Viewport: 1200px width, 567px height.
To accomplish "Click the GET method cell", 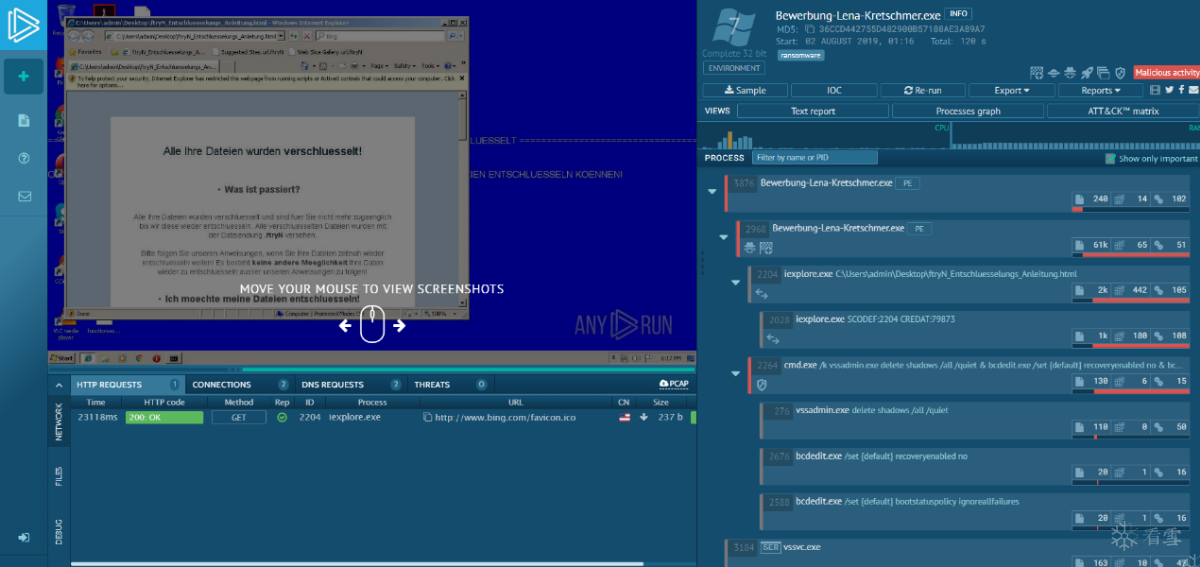I will click(x=240, y=417).
